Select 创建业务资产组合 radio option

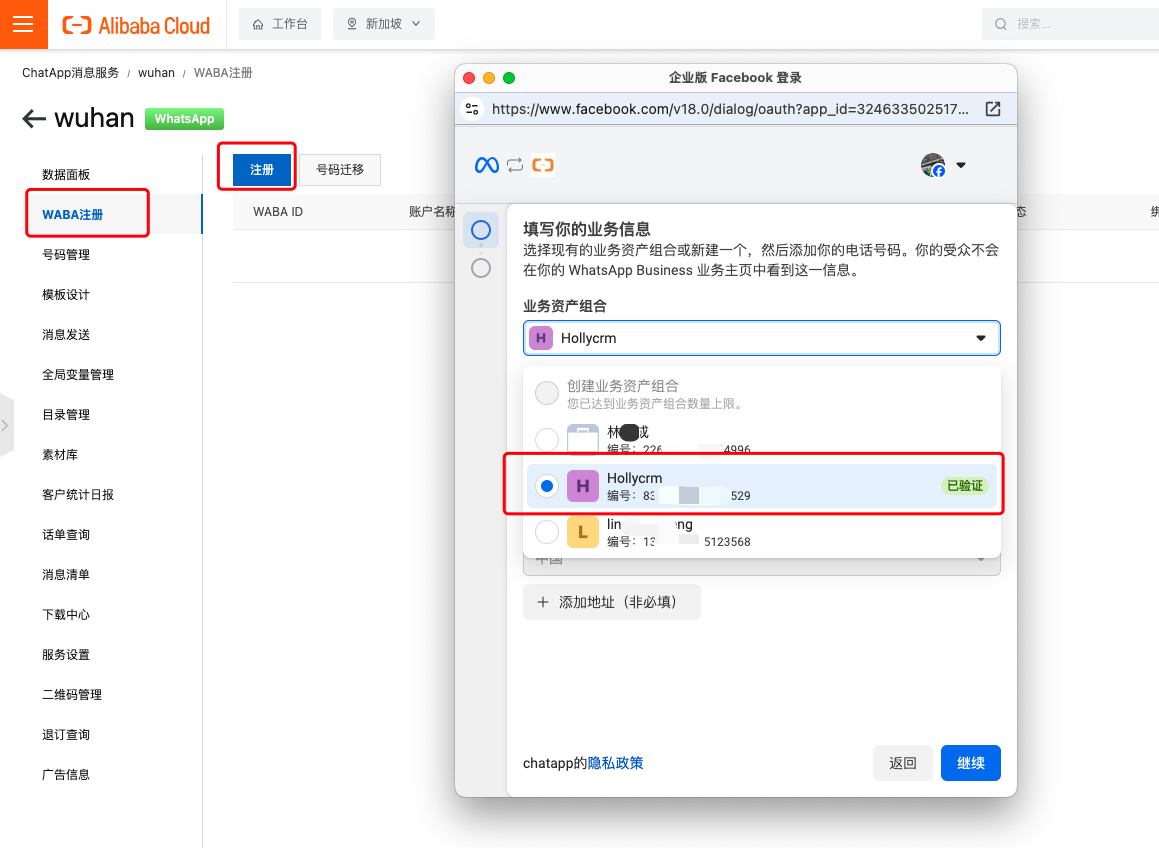pyautogui.click(x=547, y=393)
